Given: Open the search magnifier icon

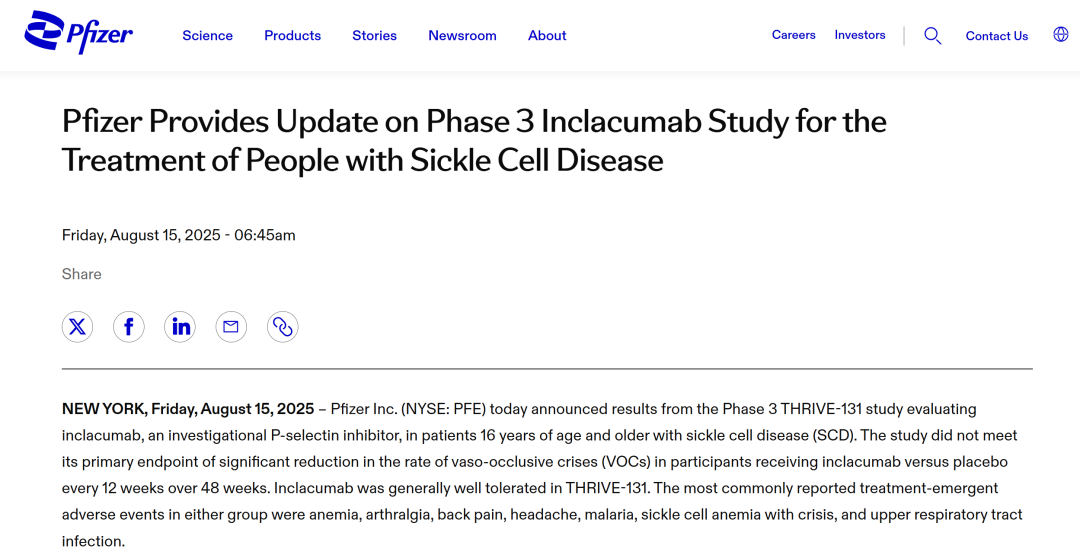Looking at the screenshot, I should tap(933, 36).
